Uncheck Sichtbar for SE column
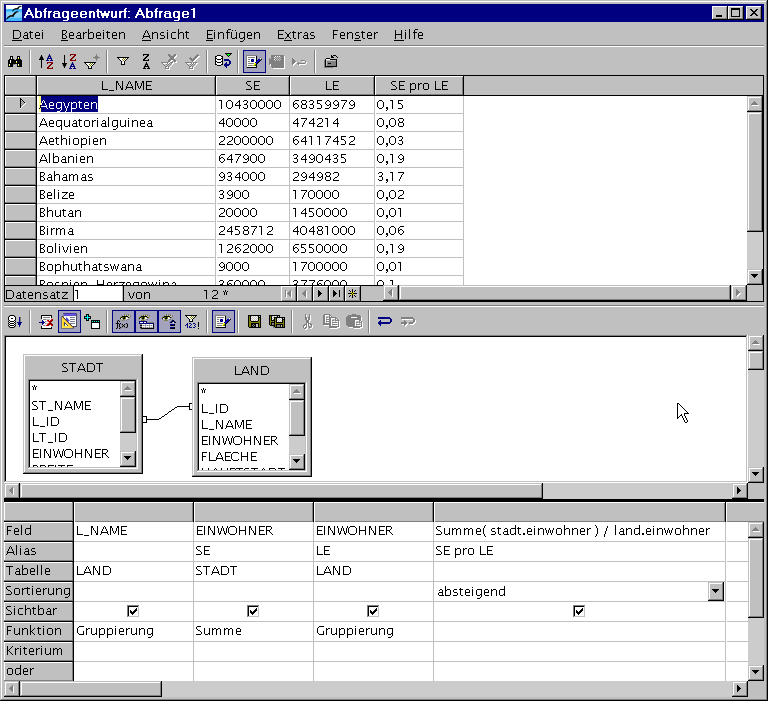Screen dimensions: 768x701 coord(253,611)
